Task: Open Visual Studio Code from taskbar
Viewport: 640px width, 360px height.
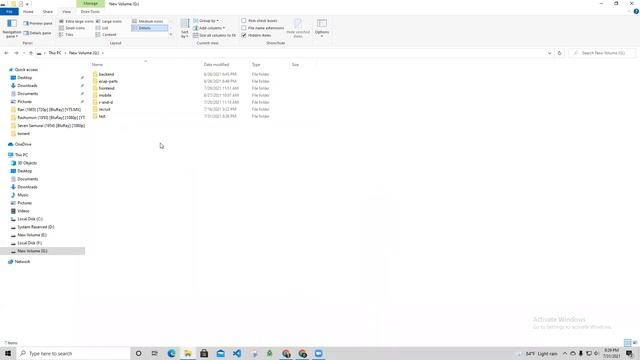Action: pos(237,353)
